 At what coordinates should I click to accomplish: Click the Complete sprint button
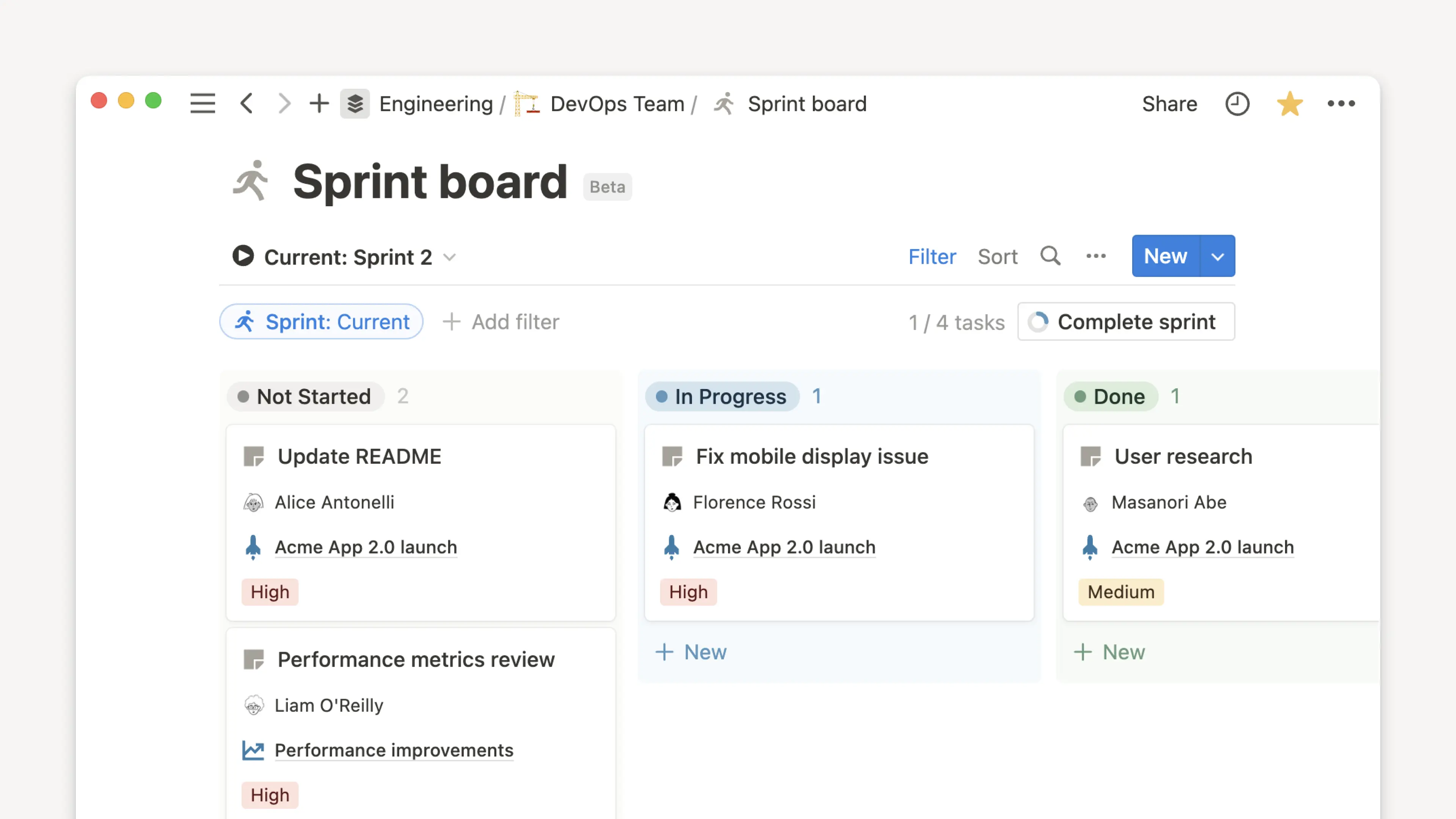point(1126,322)
